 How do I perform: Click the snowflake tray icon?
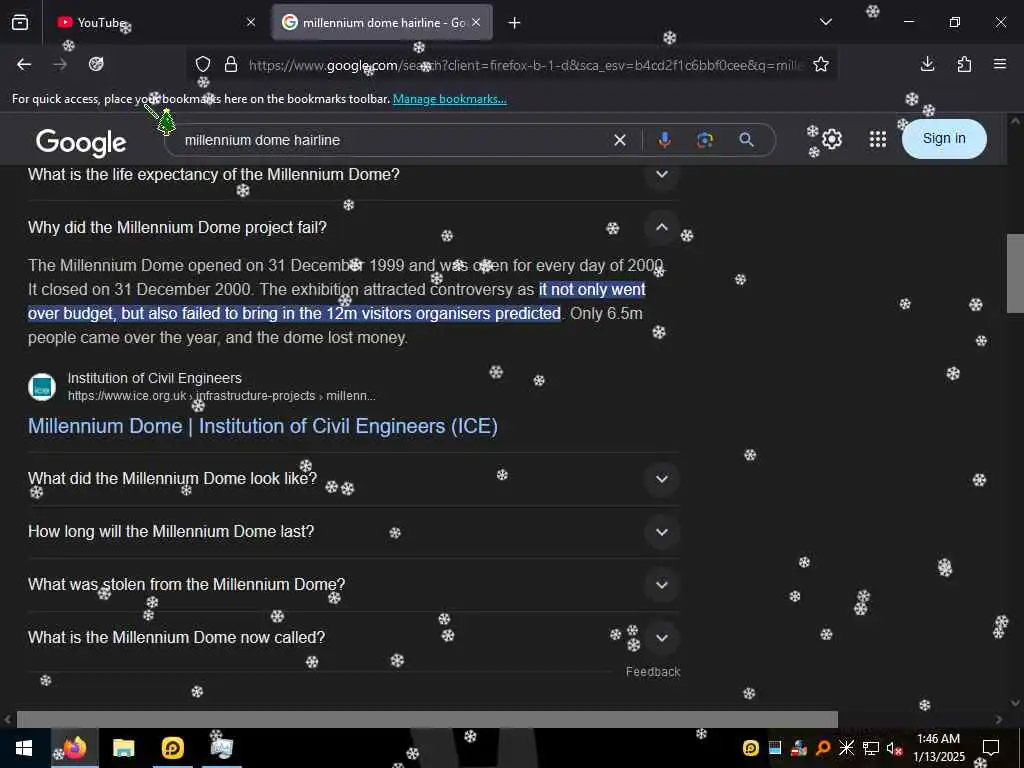[846, 748]
